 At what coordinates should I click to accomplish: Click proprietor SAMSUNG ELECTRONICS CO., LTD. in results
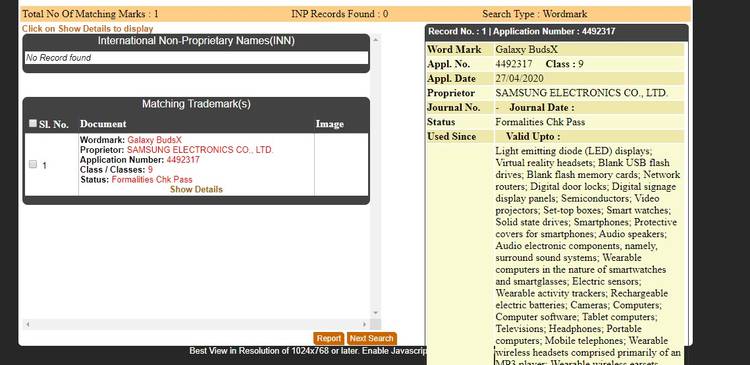(200, 150)
